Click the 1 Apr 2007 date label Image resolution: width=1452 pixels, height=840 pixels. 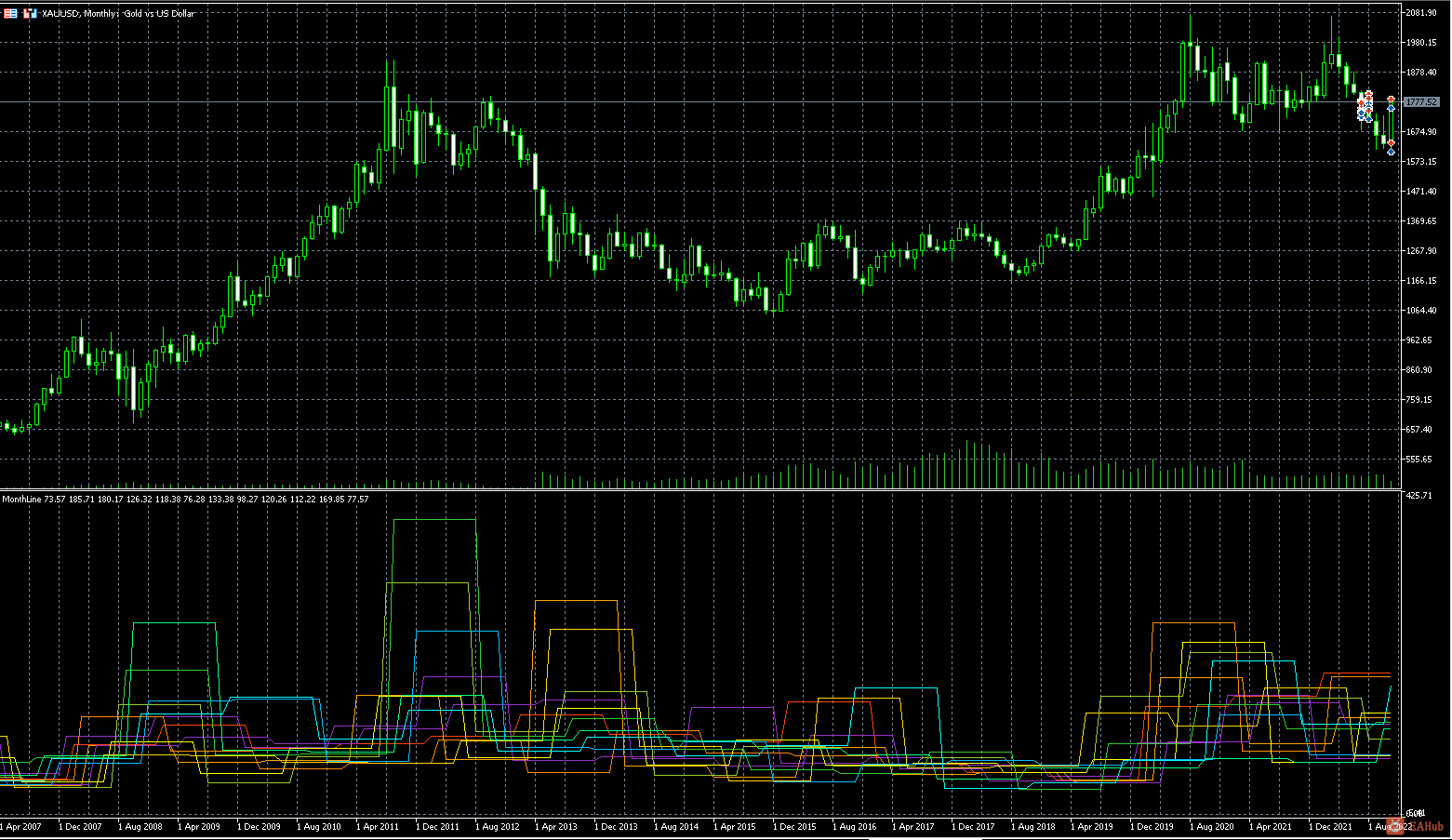pyautogui.click(x=20, y=826)
